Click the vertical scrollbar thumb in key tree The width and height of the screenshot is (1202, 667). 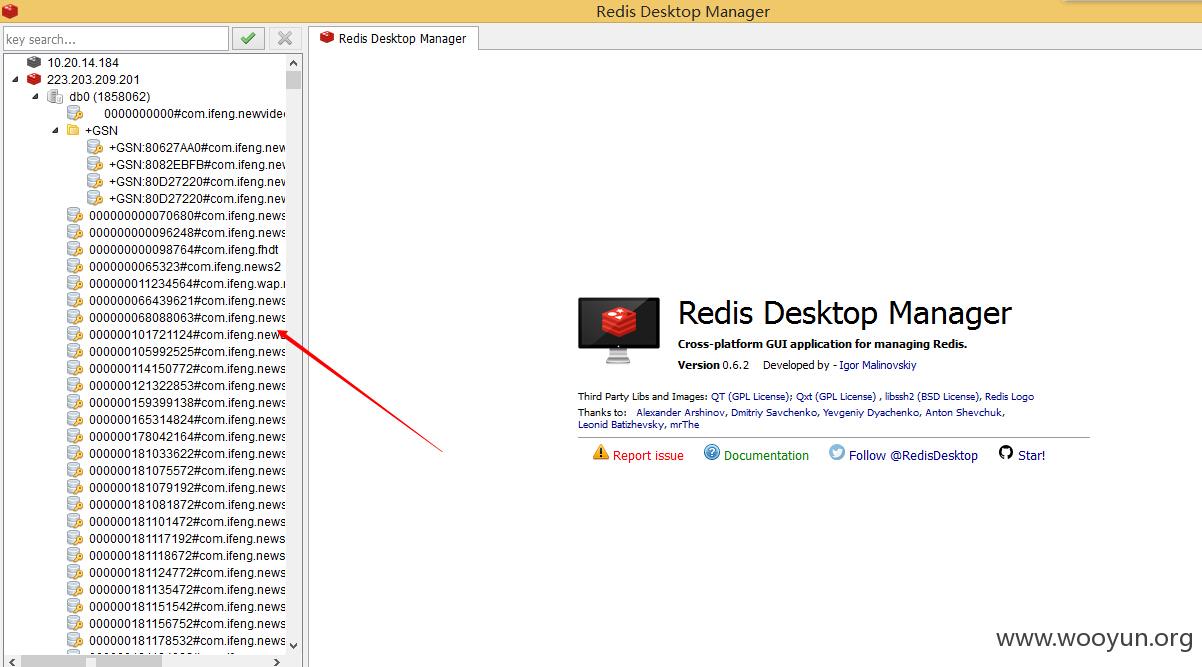[x=293, y=80]
